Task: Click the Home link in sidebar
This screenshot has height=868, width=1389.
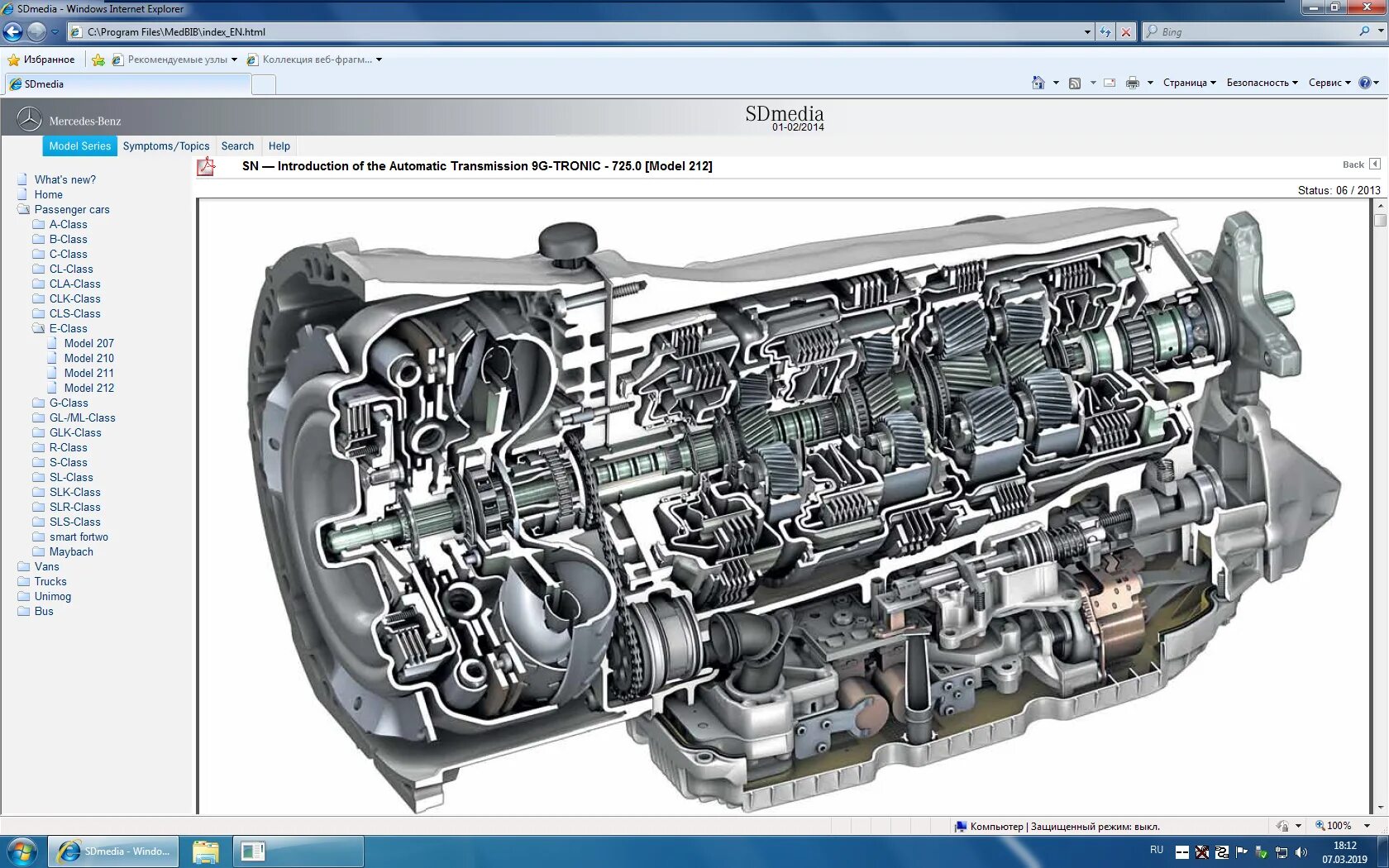Action: pyautogui.click(x=49, y=195)
